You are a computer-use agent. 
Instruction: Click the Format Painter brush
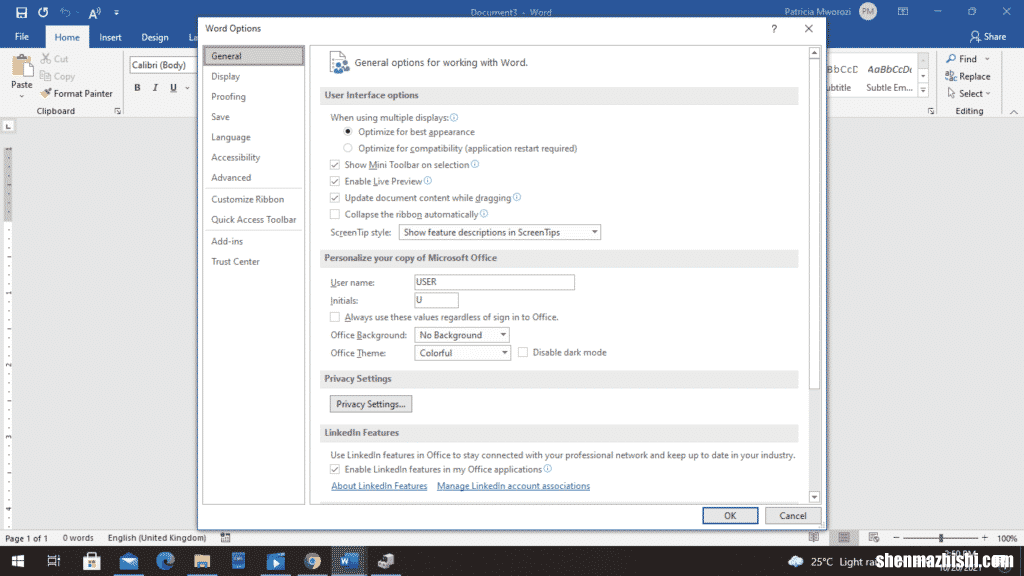coord(46,93)
